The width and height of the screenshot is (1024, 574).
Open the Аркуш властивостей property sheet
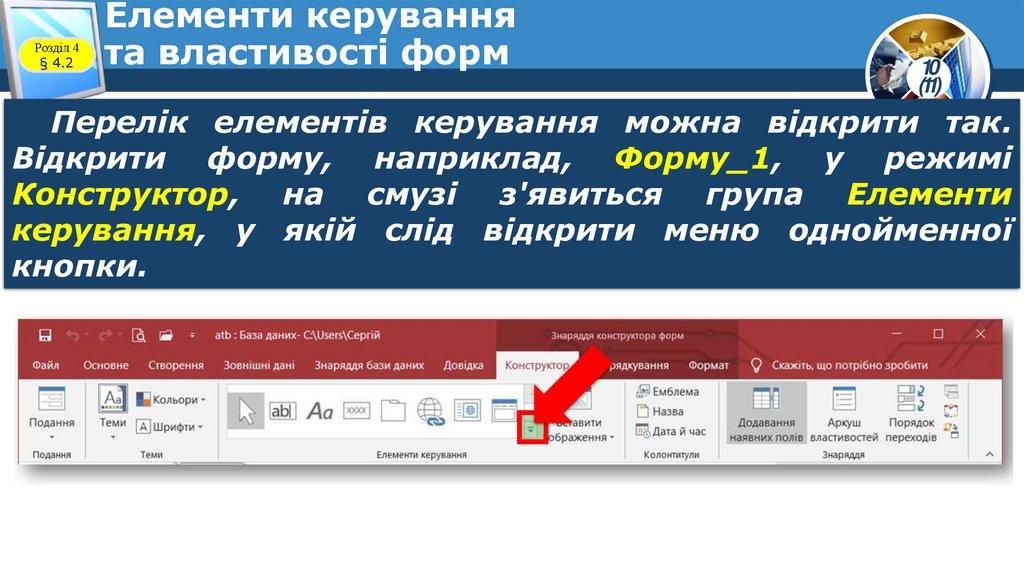click(x=844, y=413)
